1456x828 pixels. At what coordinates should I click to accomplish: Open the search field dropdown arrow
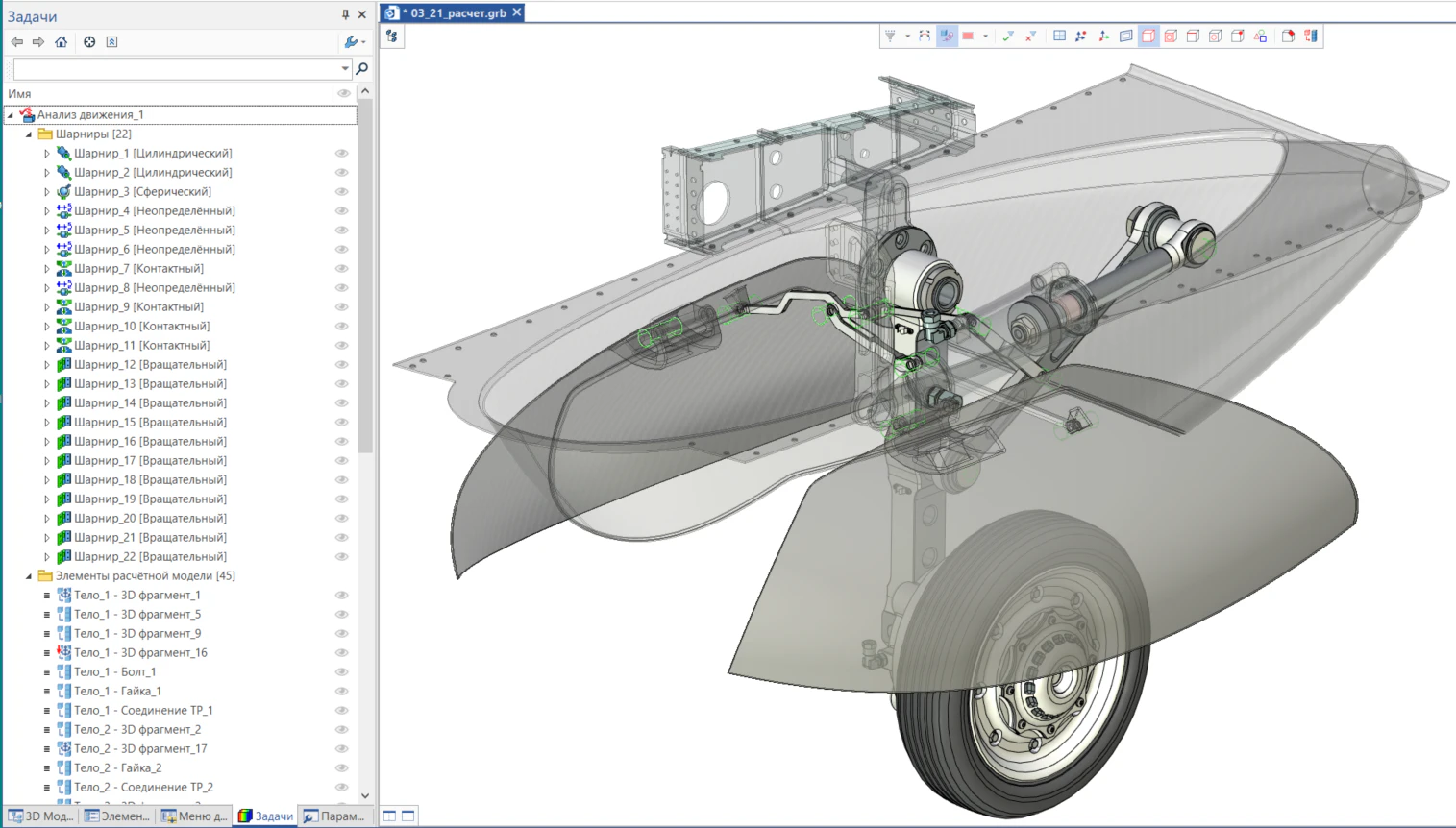click(x=345, y=68)
